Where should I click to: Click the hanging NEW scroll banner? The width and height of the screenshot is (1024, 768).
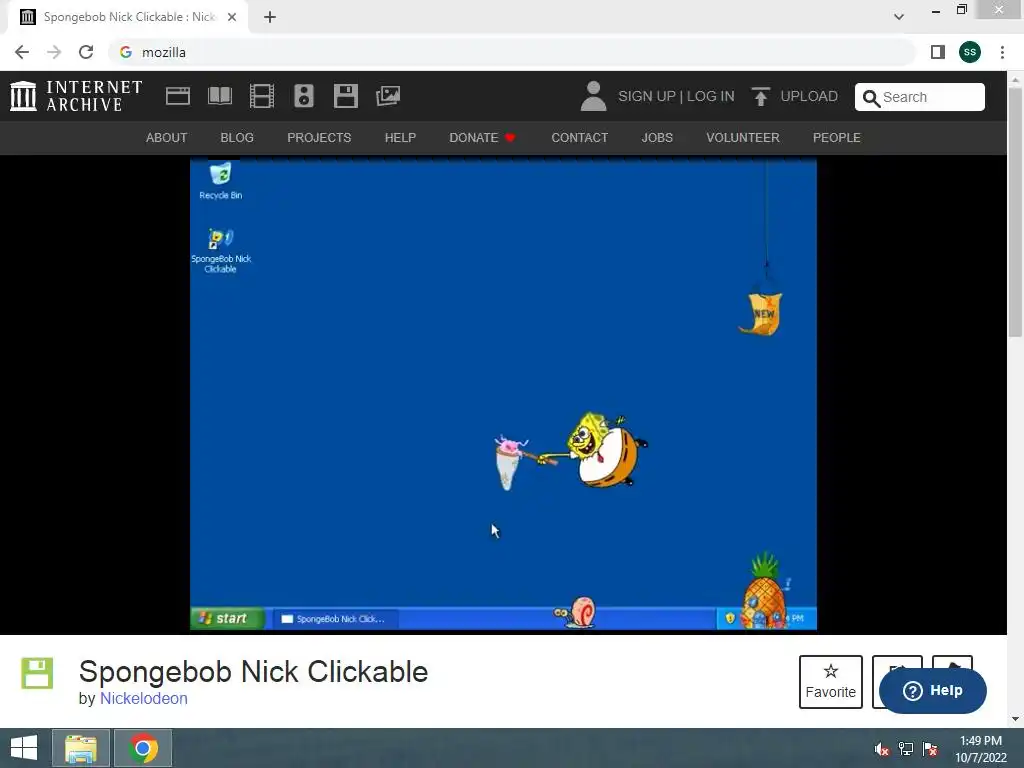761,313
